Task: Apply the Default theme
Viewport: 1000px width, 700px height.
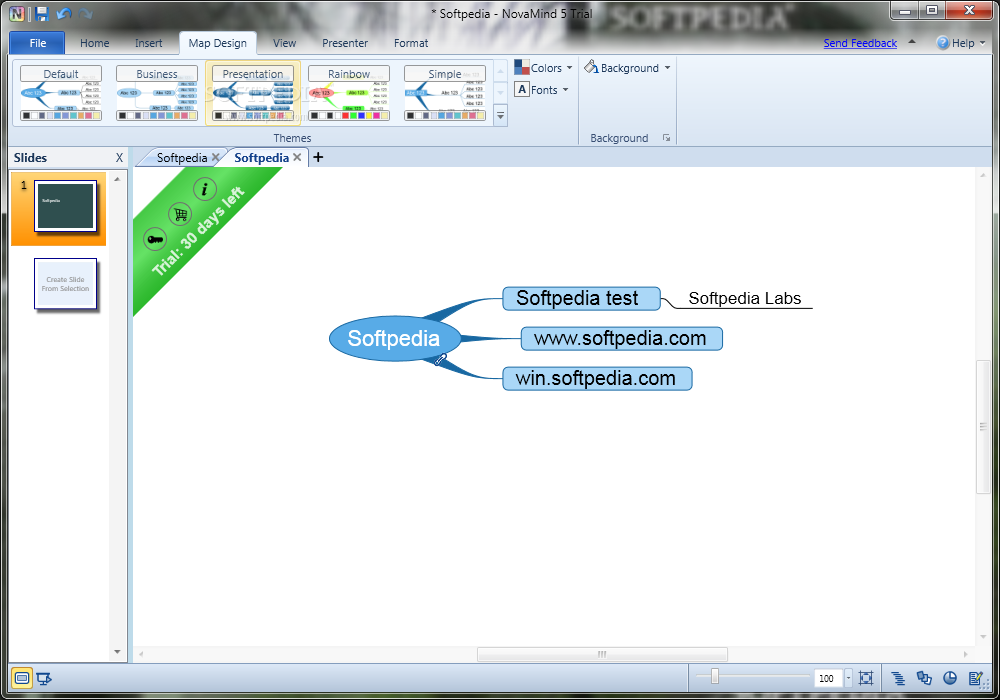Action: tap(61, 93)
